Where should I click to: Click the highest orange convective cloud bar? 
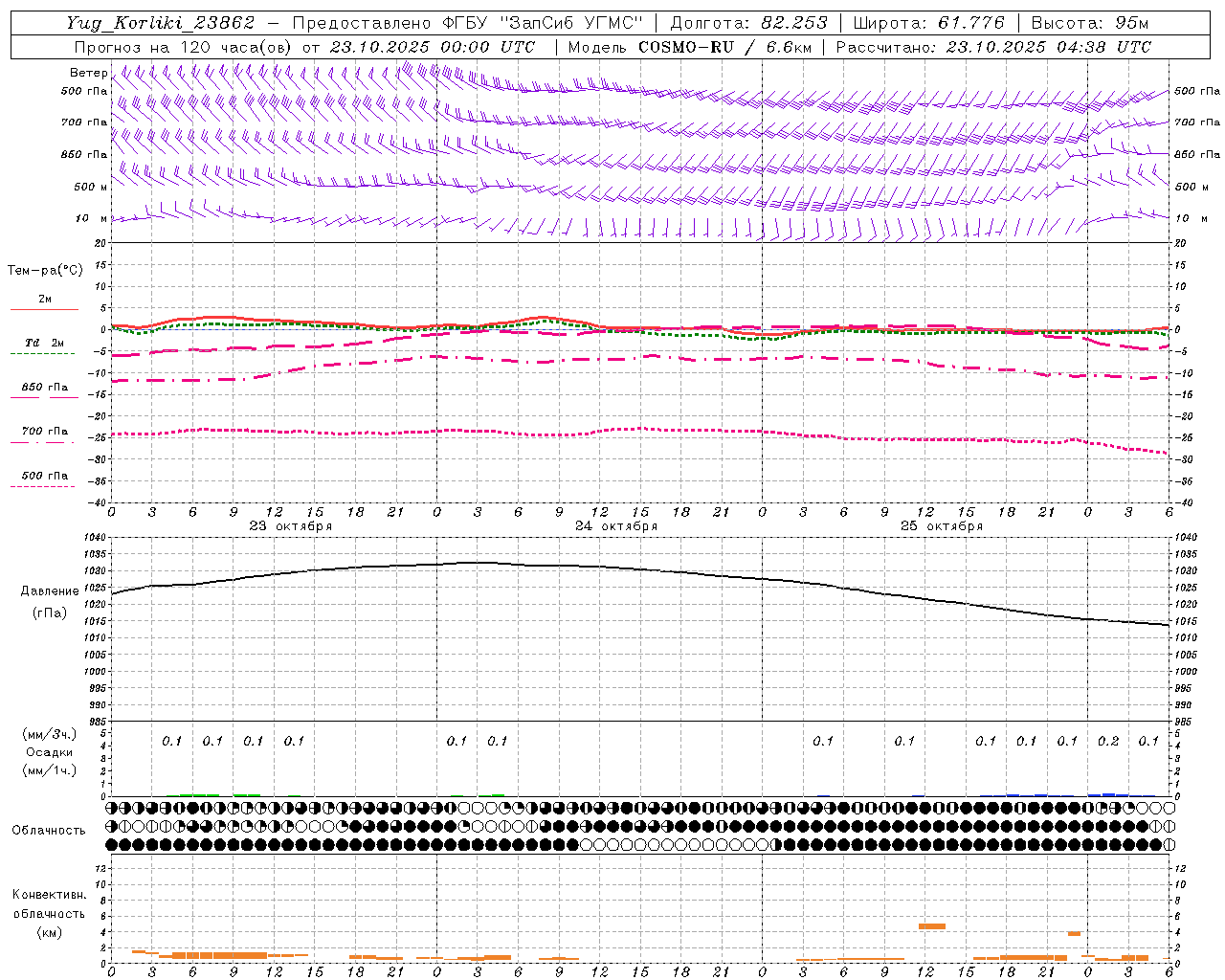click(931, 926)
